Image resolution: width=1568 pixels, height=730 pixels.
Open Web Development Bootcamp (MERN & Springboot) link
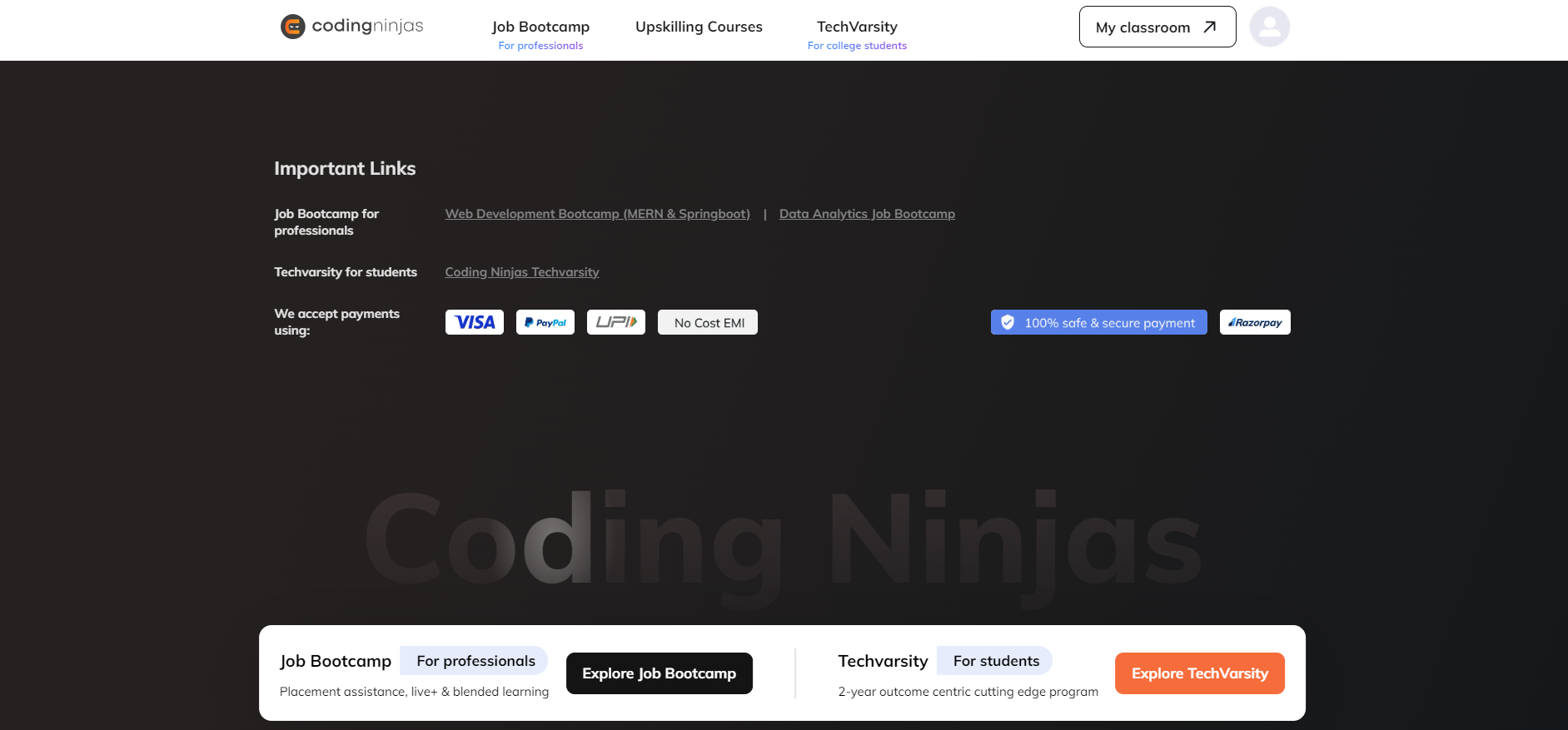coord(598,214)
